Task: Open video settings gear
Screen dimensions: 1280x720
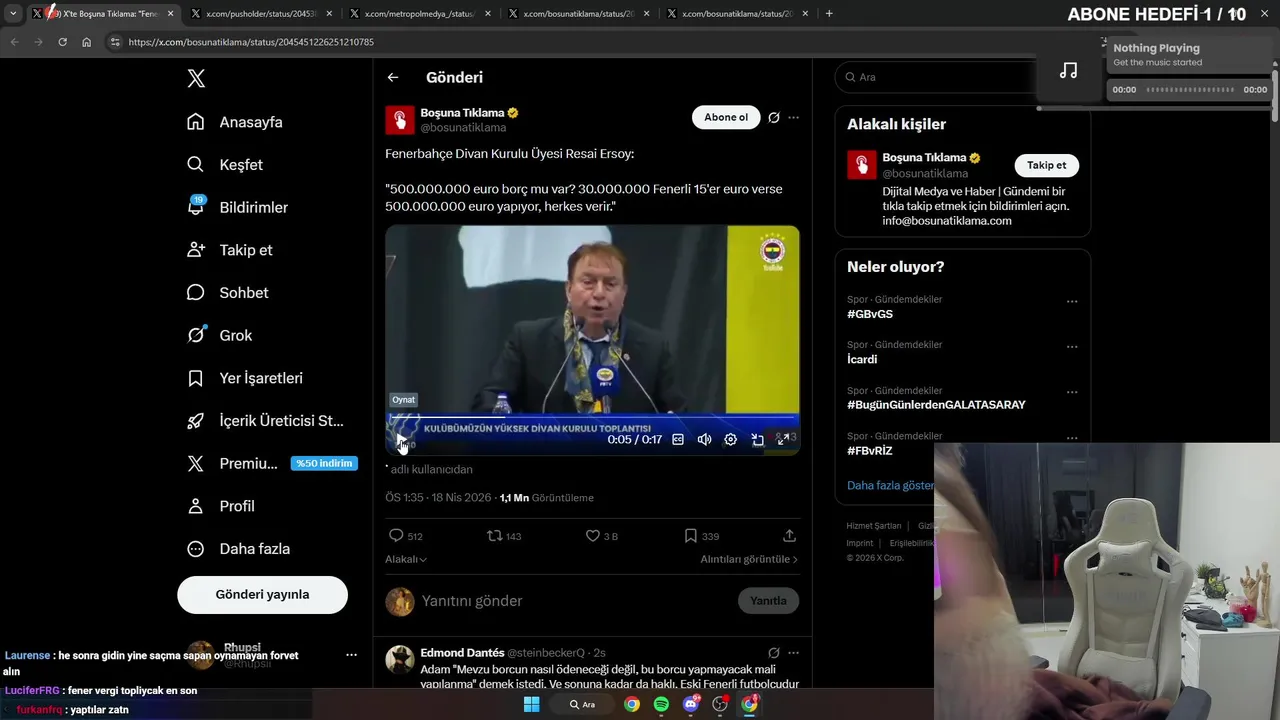Action: [x=731, y=439]
